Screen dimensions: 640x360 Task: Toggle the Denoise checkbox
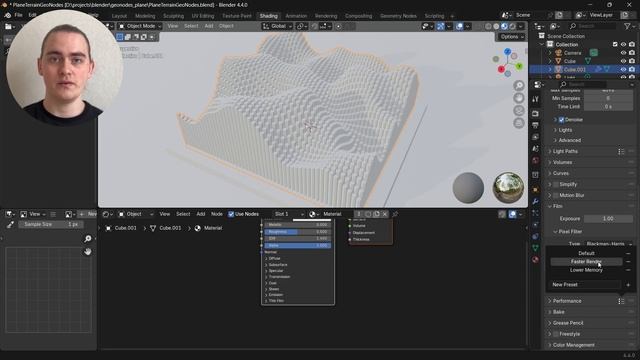(561, 120)
